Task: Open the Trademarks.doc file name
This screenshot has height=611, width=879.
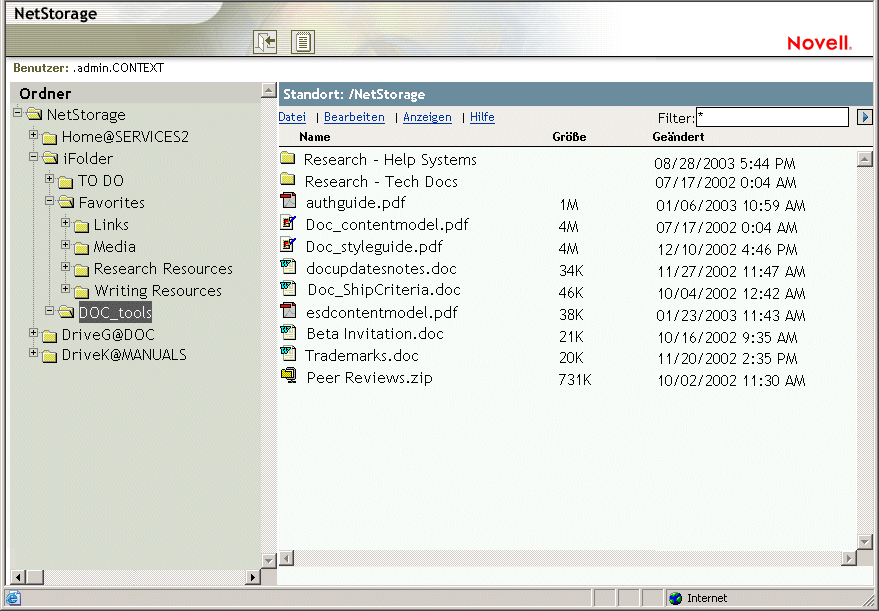Action: tap(362, 356)
